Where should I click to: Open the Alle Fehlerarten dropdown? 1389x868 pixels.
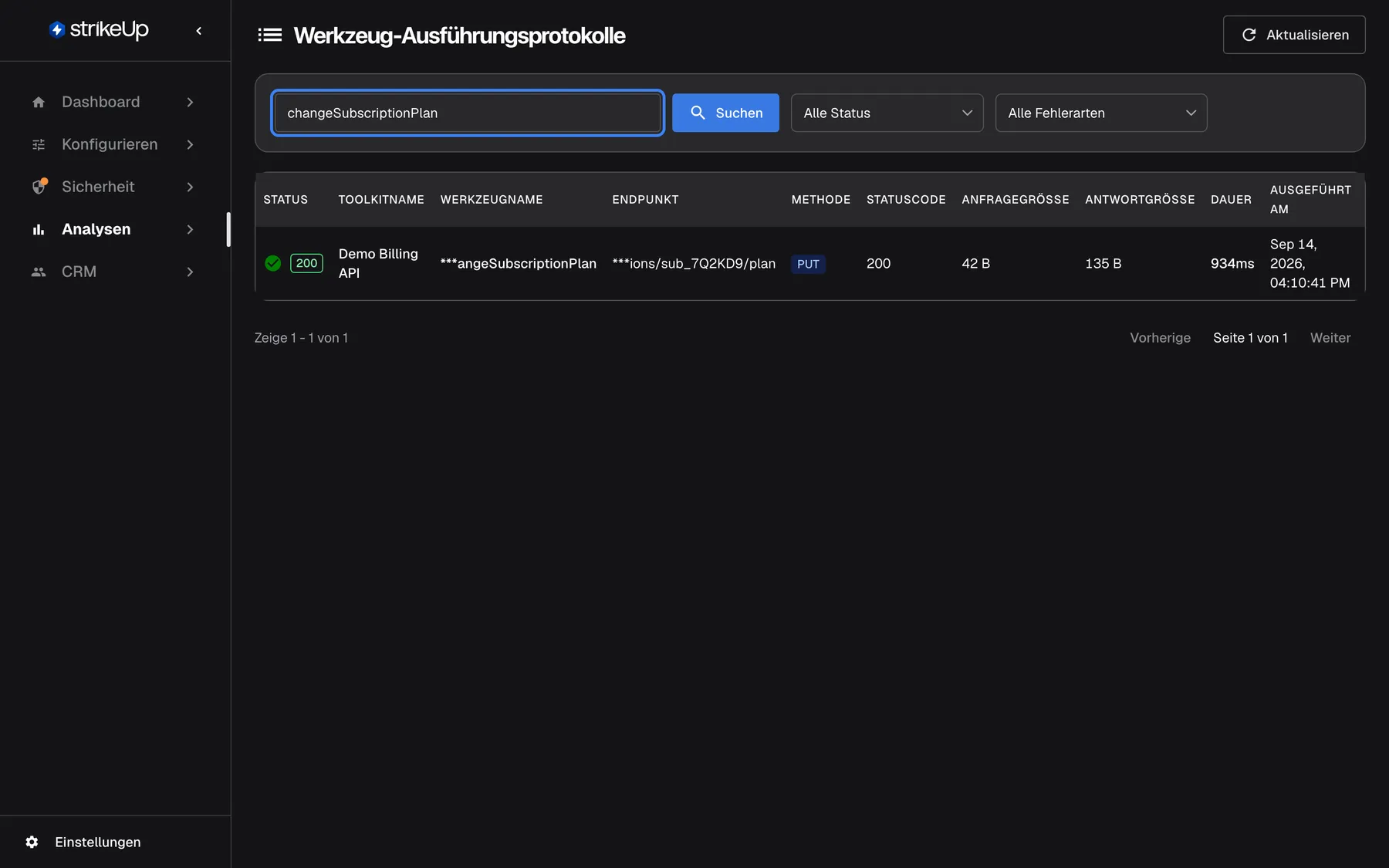coord(1100,113)
